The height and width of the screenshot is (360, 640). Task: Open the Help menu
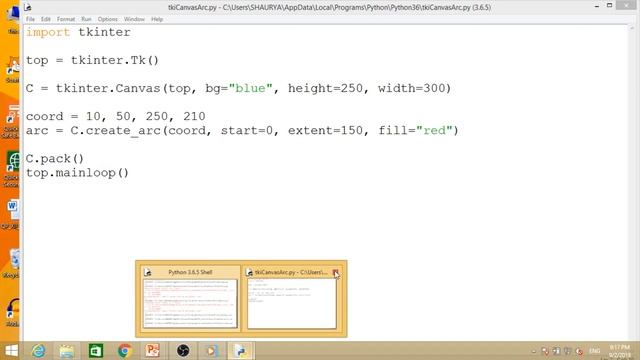[157, 19]
